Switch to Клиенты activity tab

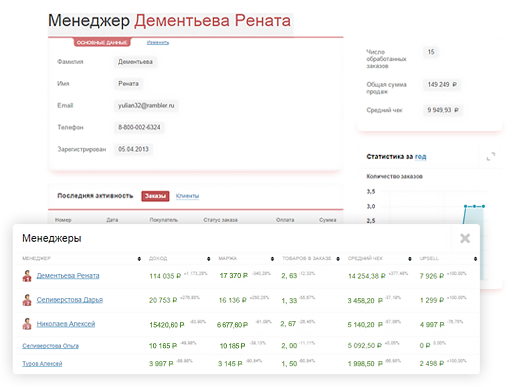187,196
